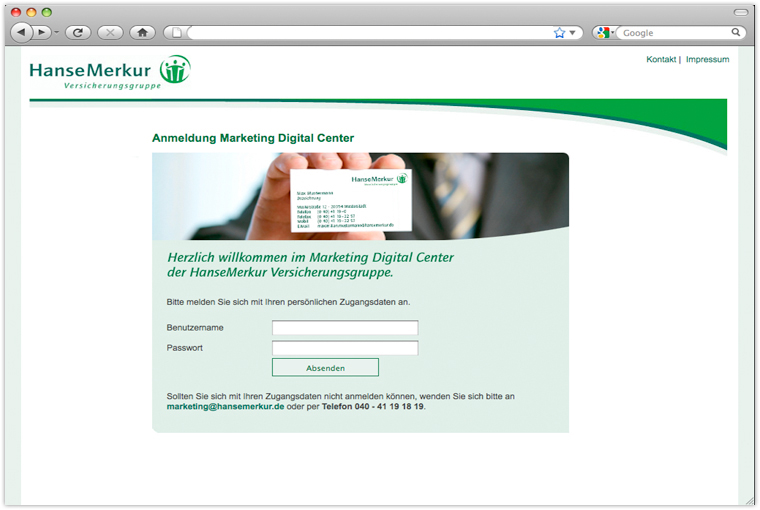Reload the page with the refresh button
The height and width of the screenshot is (510, 760).
[79, 32]
